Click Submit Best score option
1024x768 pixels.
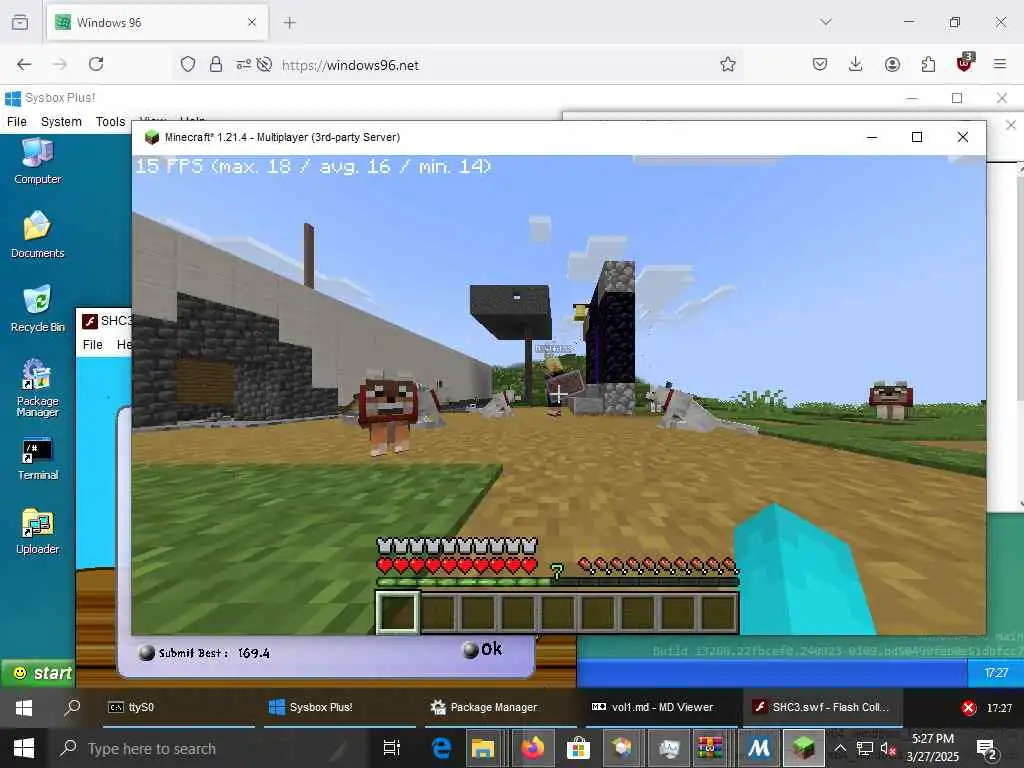coord(204,652)
